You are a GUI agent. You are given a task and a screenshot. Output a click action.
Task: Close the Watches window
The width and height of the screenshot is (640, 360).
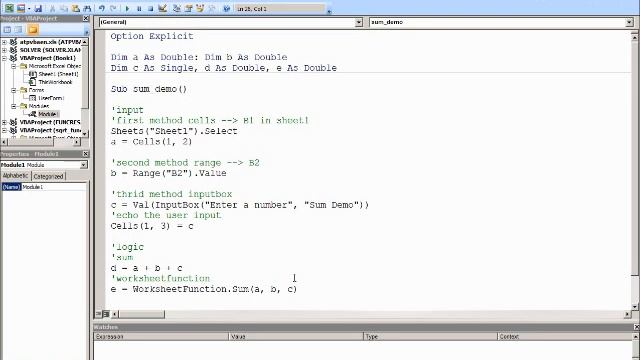636,327
